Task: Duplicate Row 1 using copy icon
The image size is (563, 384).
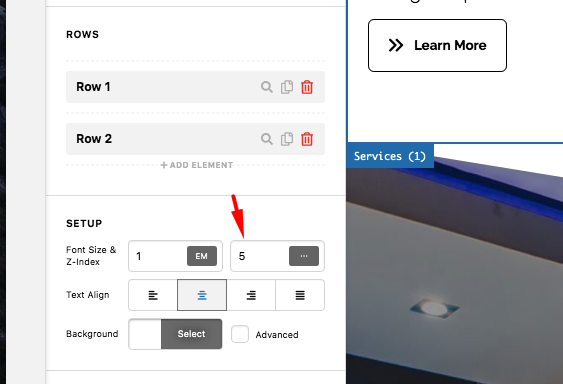Action: click(287, 87)
